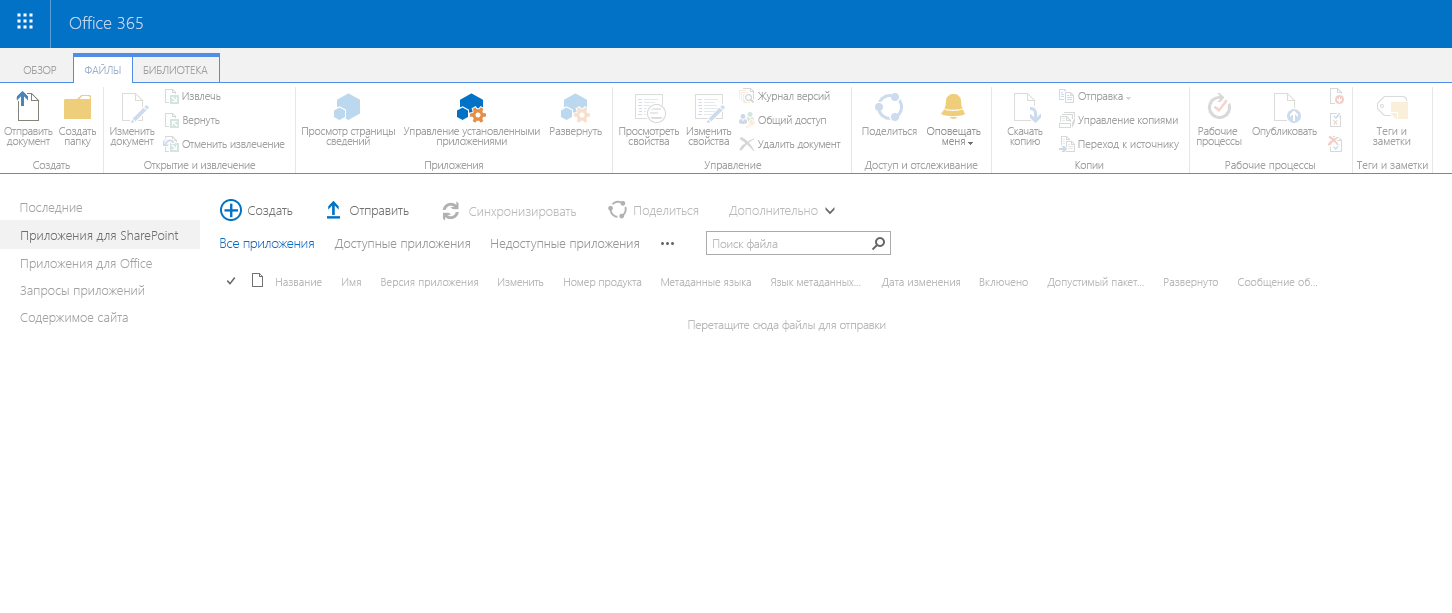Viewport: 1452px width, 613px height.
Task: Click Общий доступ in ribbon
Action: point(783,120)
